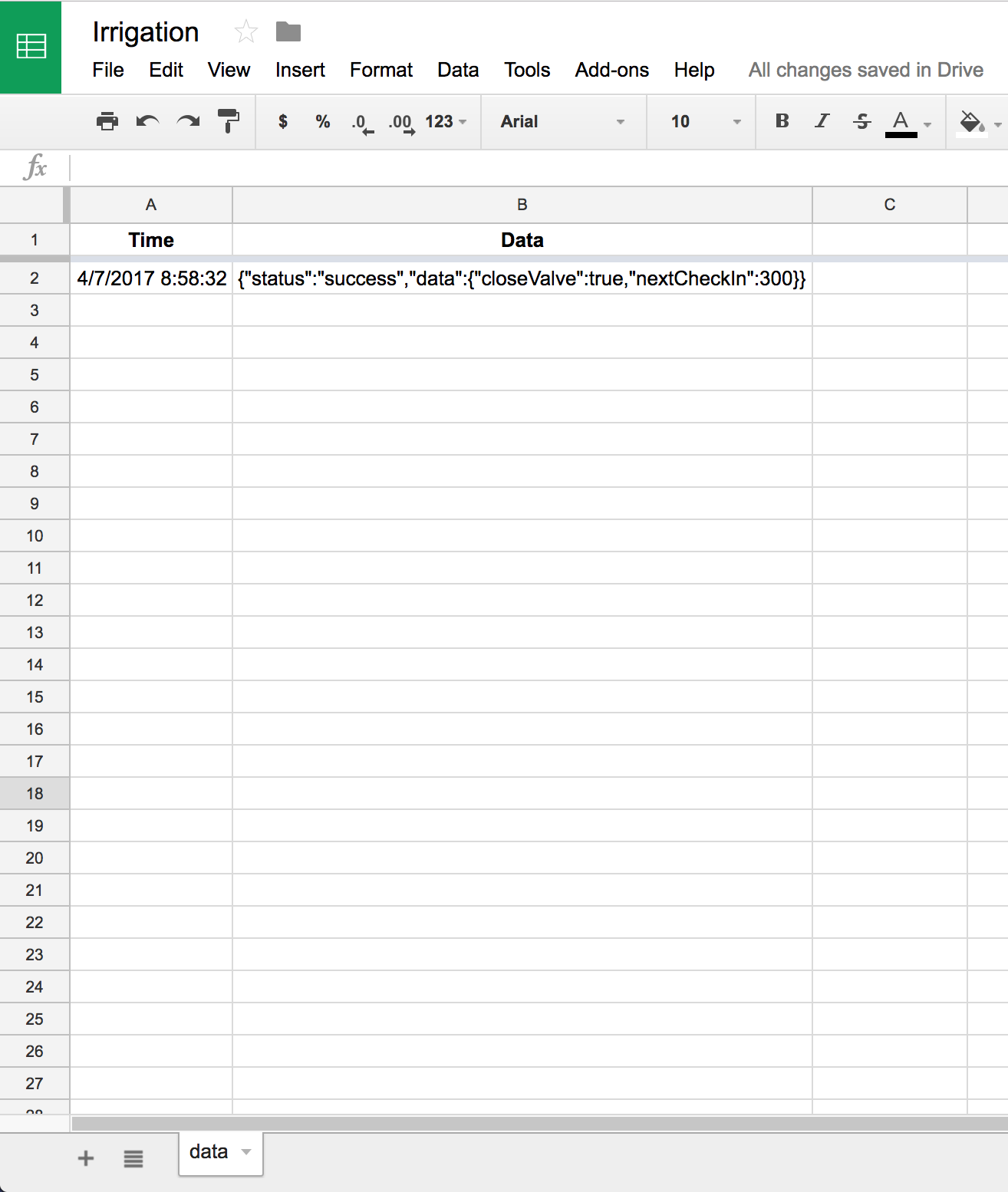1008x1192 pixels.
Task: Select row 2 header
Action: [x=35, y=278]
